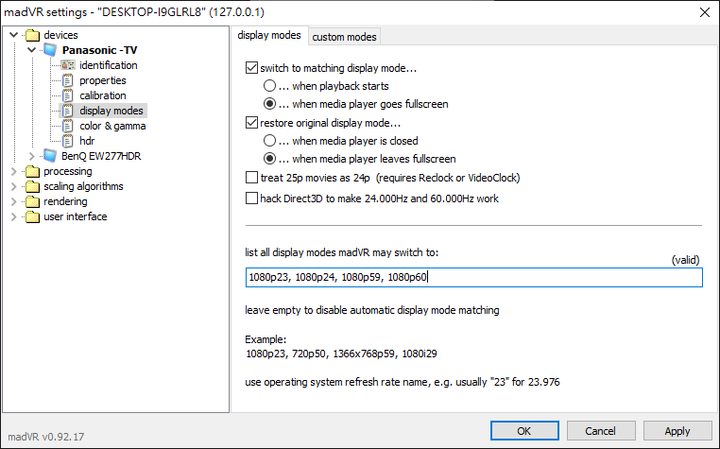Collapse the Panasonic -TV node
The image size is (720, 449).
[31, 50]
